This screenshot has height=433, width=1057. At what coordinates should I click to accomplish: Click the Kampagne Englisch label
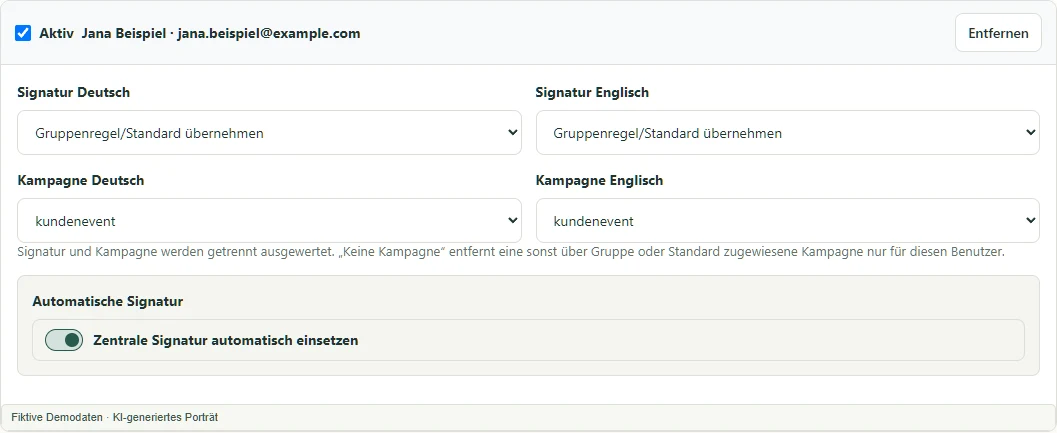[599, 180]
